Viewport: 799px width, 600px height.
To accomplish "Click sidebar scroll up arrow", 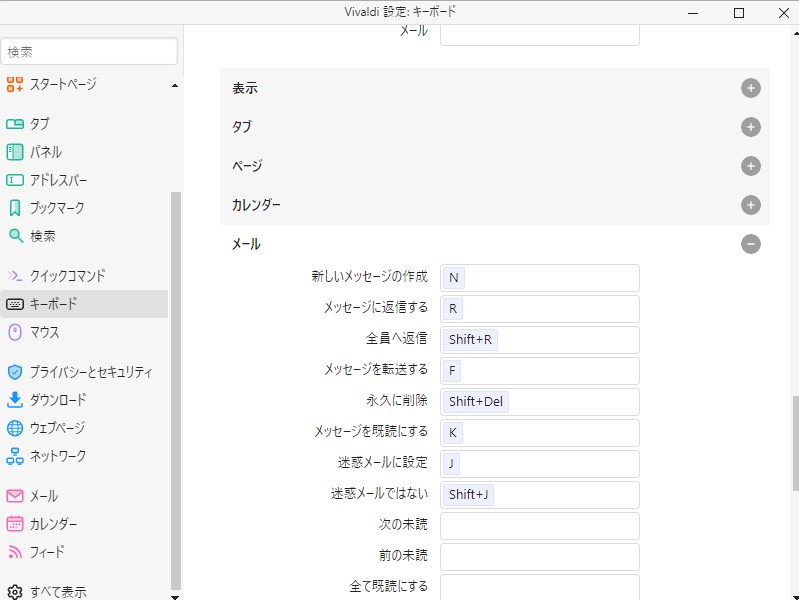I will (x=175, y=86).
